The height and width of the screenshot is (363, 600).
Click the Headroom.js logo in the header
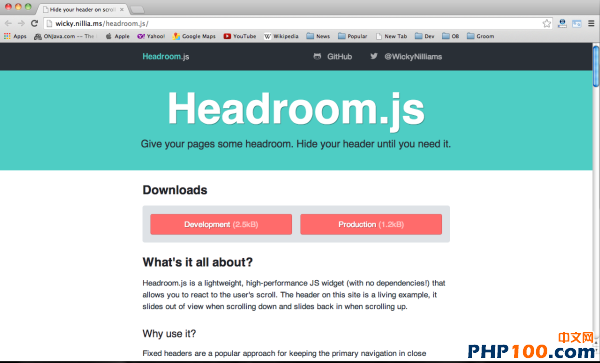pos(166,57)
